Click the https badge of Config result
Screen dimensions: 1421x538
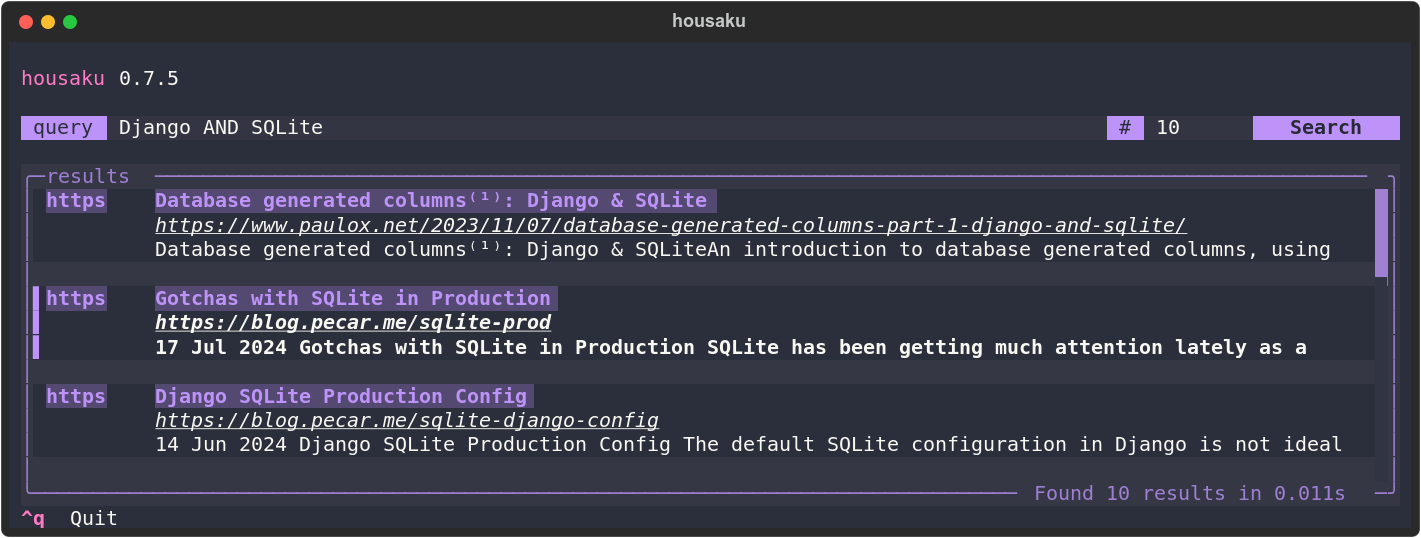coord(75,396)
